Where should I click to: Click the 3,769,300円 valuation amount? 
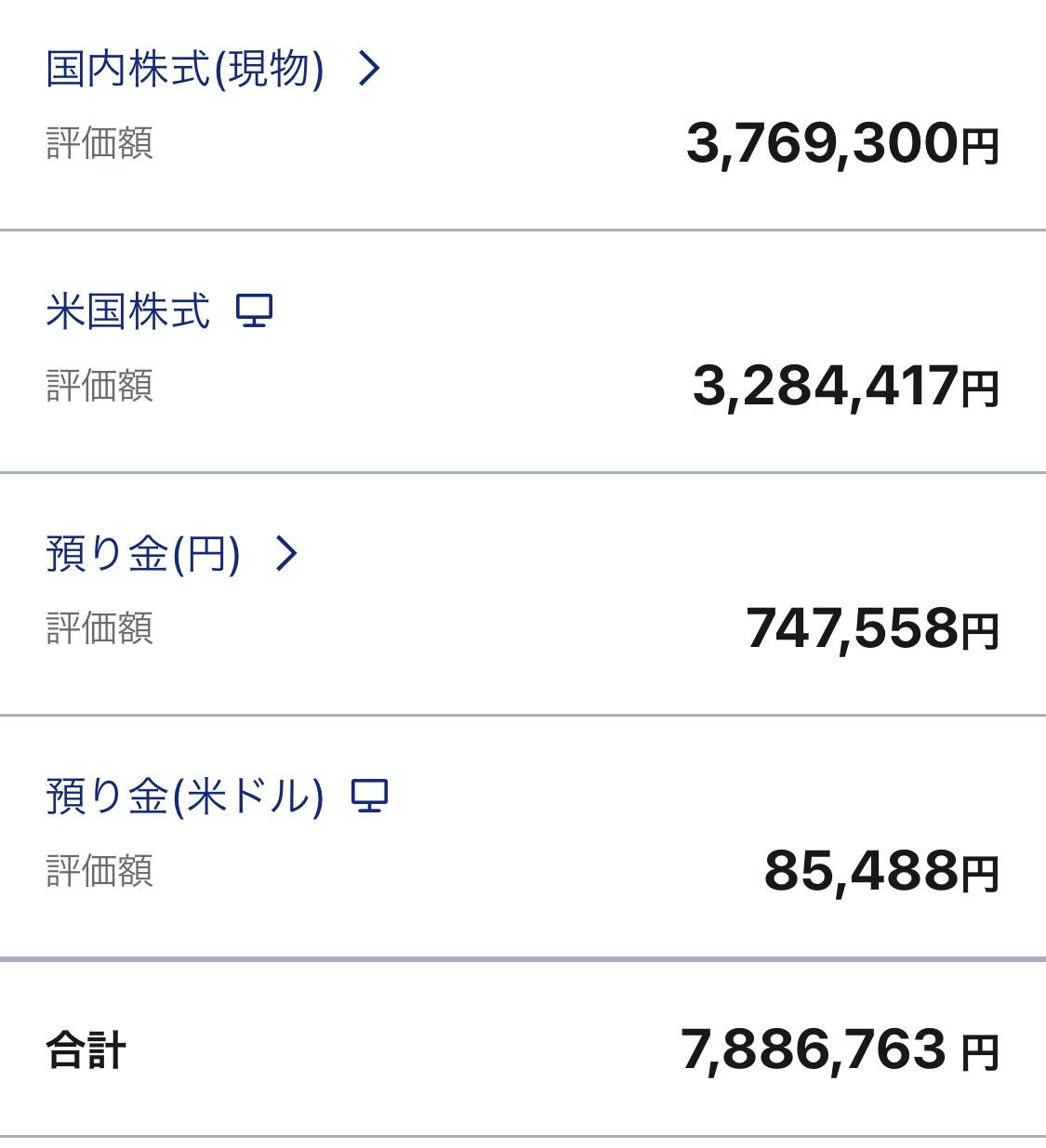coord(841,144)
